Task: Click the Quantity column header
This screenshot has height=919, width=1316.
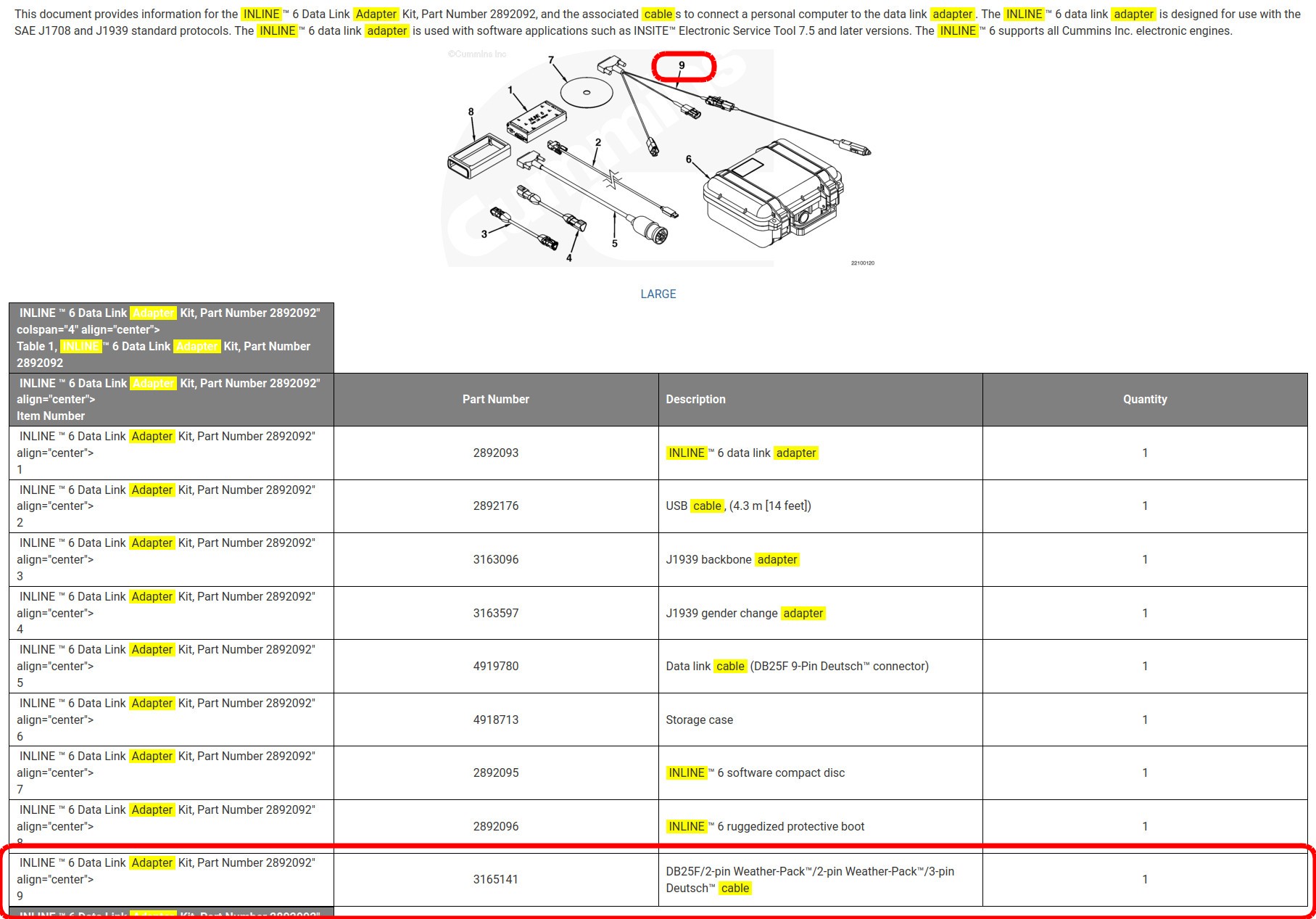Action: (x=1145, y=399)
